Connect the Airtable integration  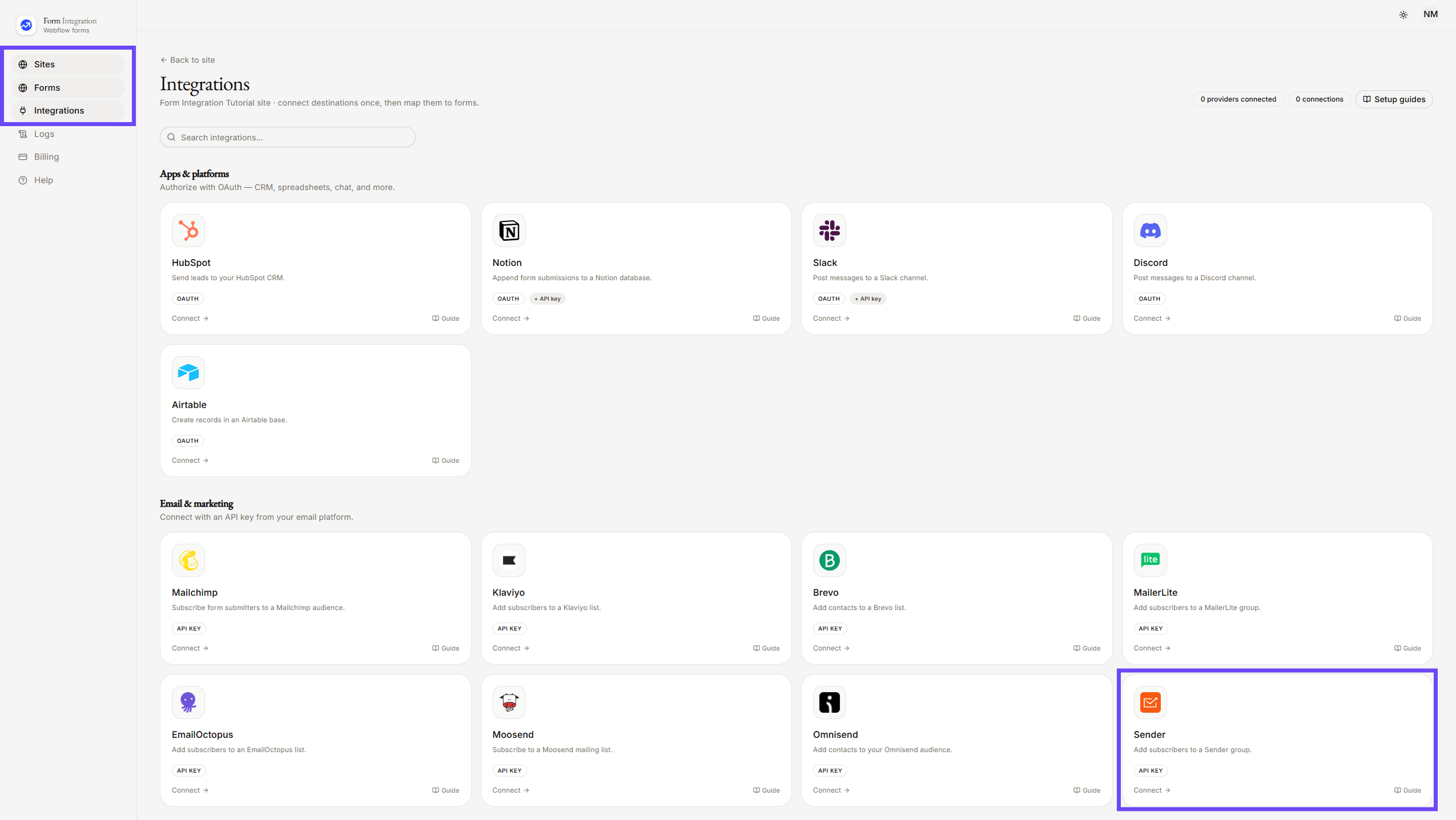coord(190,461)
